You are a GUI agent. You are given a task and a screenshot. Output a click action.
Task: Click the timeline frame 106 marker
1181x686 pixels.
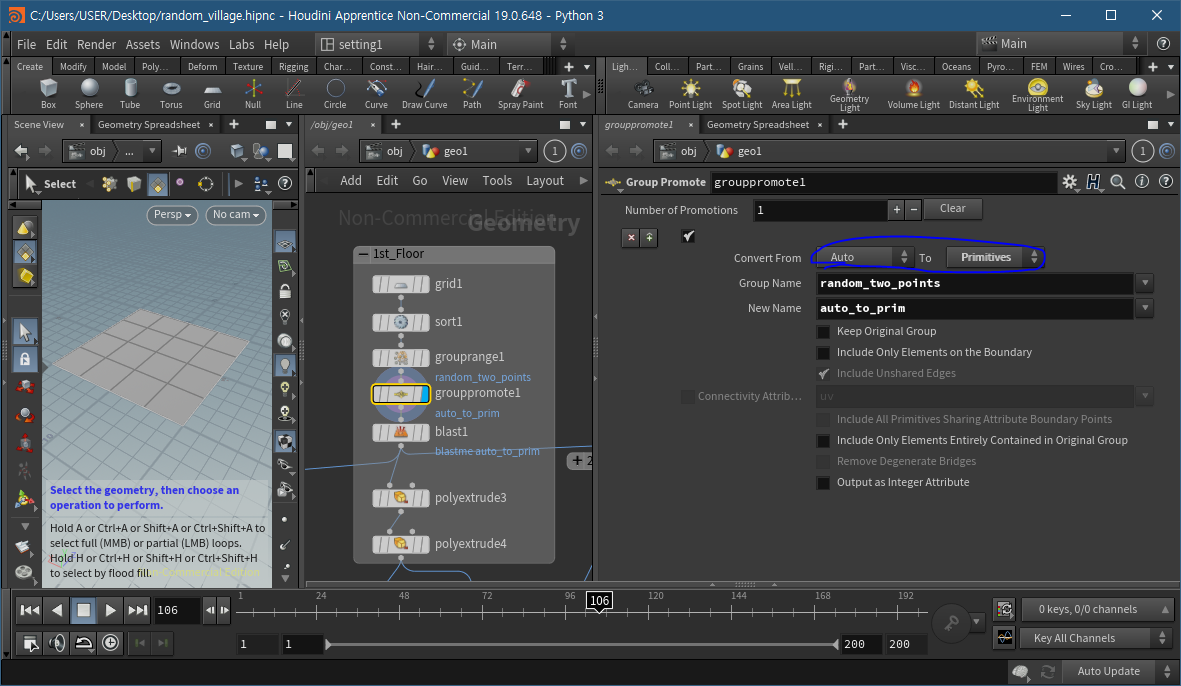pos(599,600)
